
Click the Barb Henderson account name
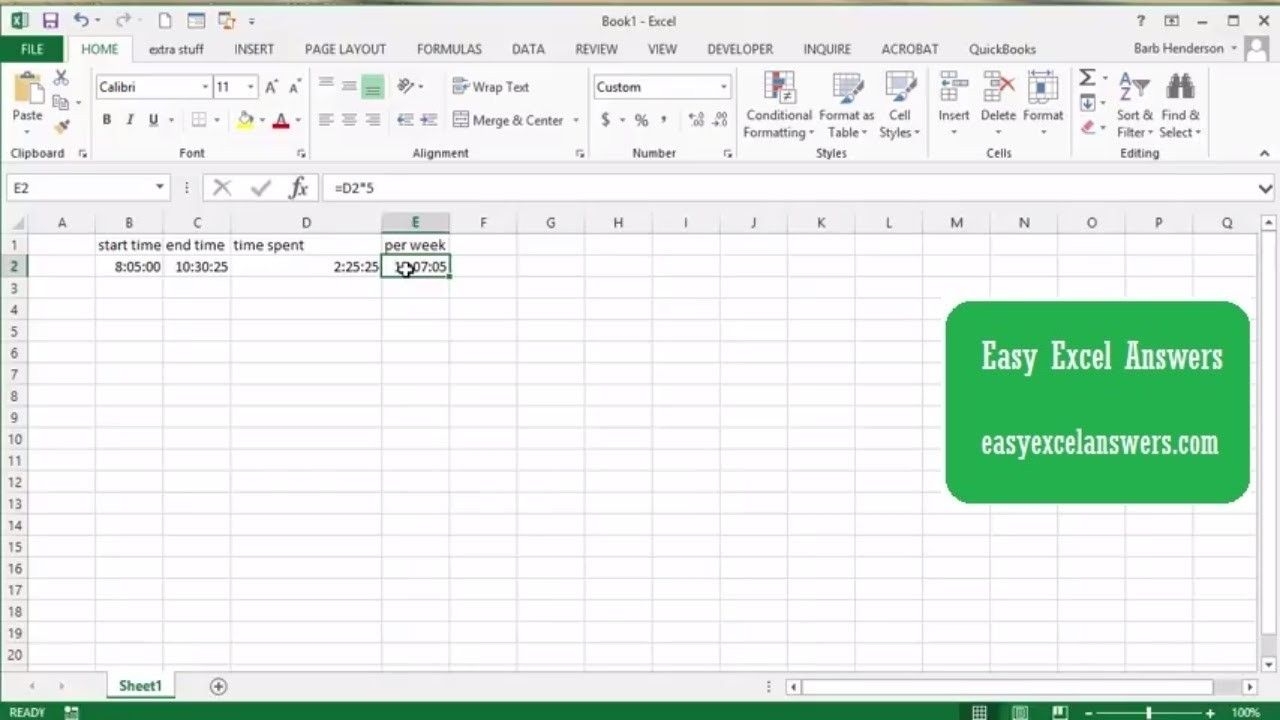(1178, 48)
